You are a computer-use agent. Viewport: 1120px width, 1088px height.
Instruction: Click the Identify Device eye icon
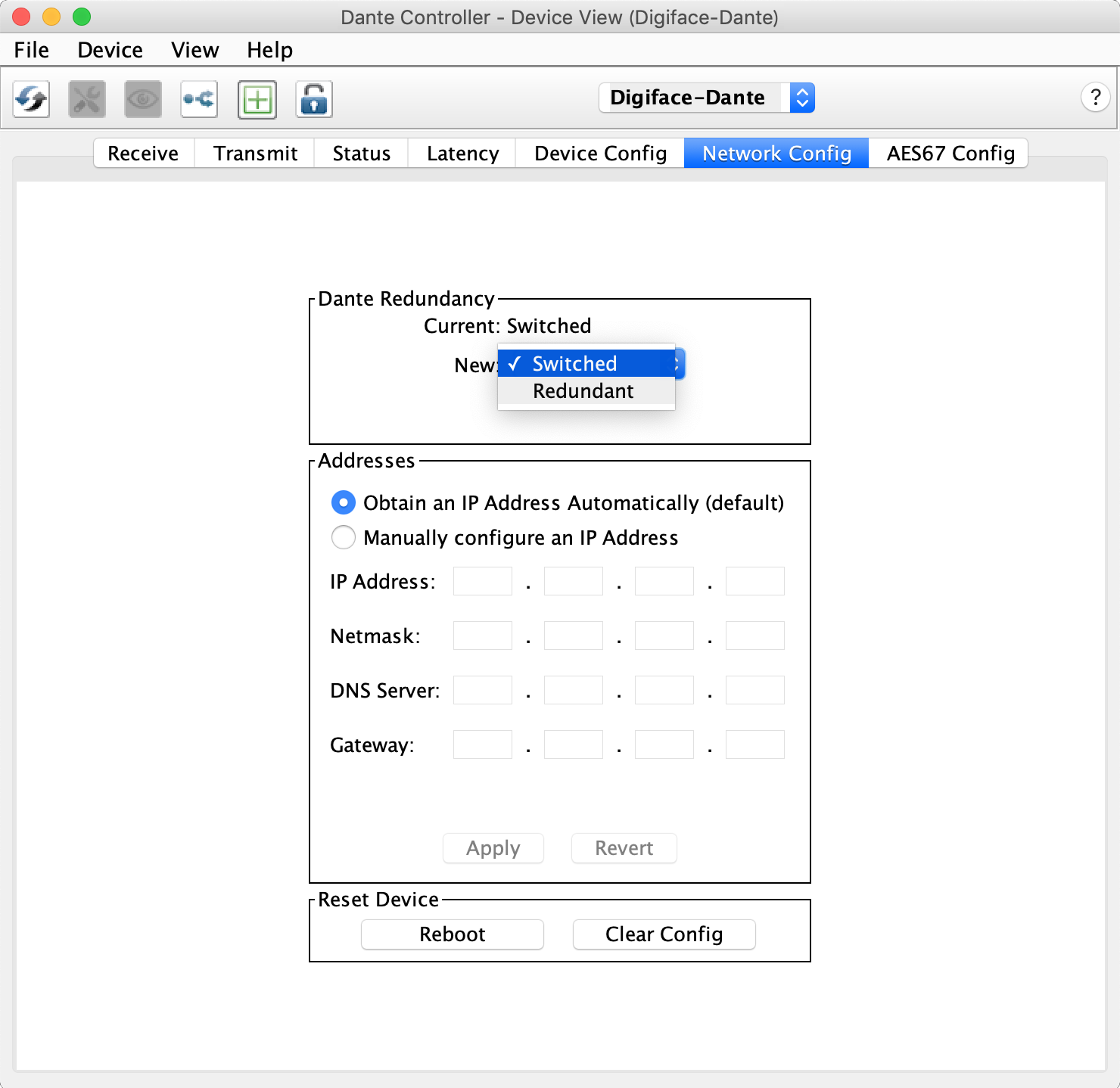(143, 99)
